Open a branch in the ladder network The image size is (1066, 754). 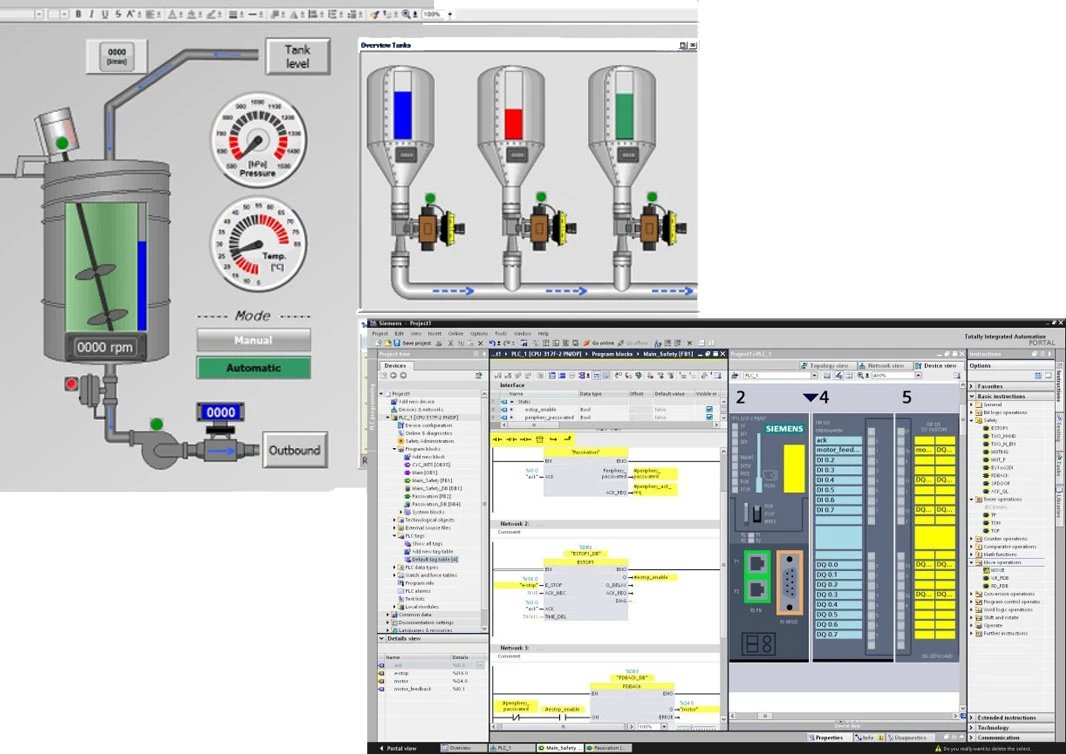point(553,439)
